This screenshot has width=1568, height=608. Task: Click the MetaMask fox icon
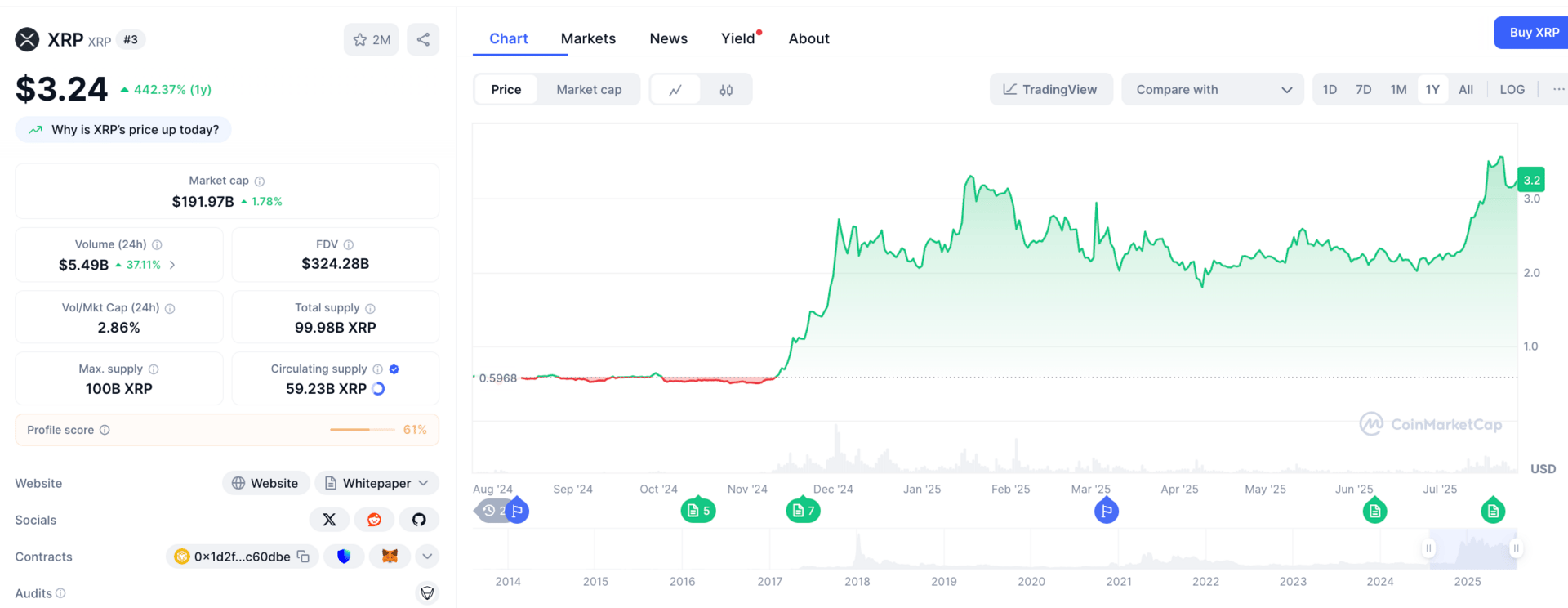(x=390, y=557)
